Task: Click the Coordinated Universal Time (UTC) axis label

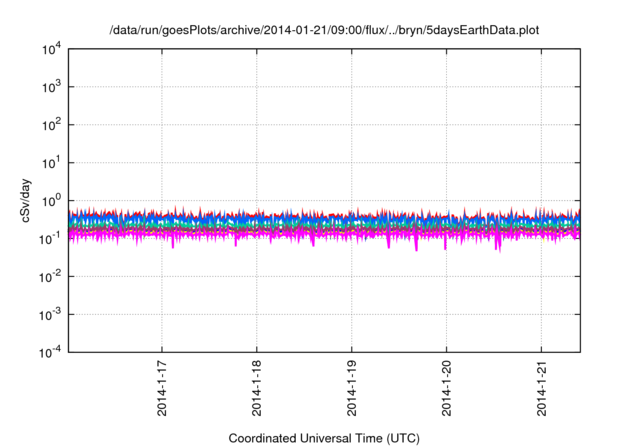Action: 324,439
